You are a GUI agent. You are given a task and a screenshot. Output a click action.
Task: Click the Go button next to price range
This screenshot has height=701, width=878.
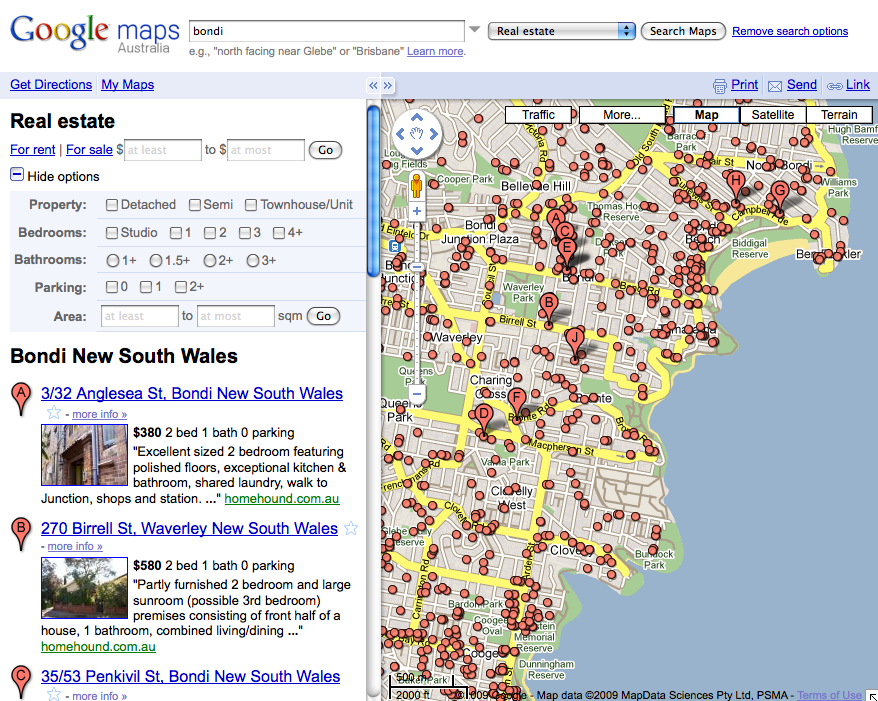[x=325, y=150]
